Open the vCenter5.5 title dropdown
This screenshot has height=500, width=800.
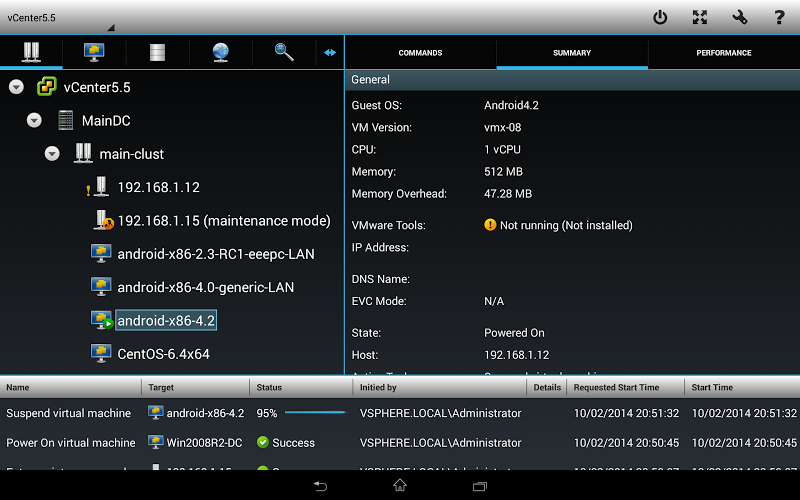[x=59, y=18]
